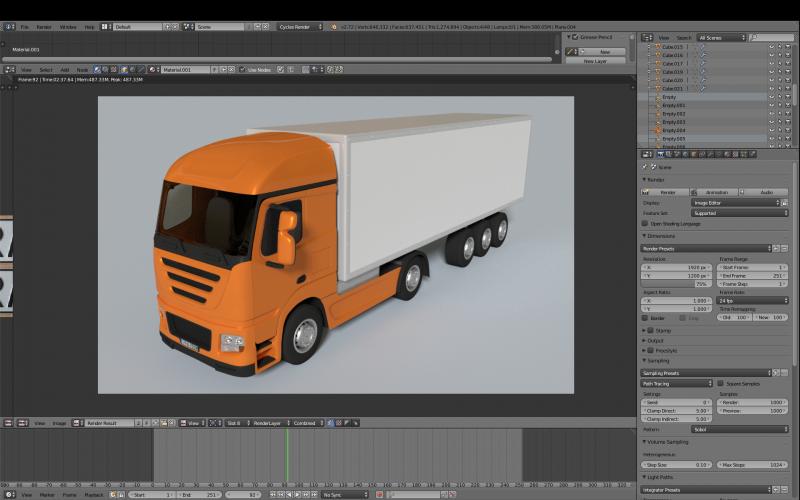Screen dimensions: 800x500
Task: Open the Render Presets dropdown
Action: click(706, 248)
